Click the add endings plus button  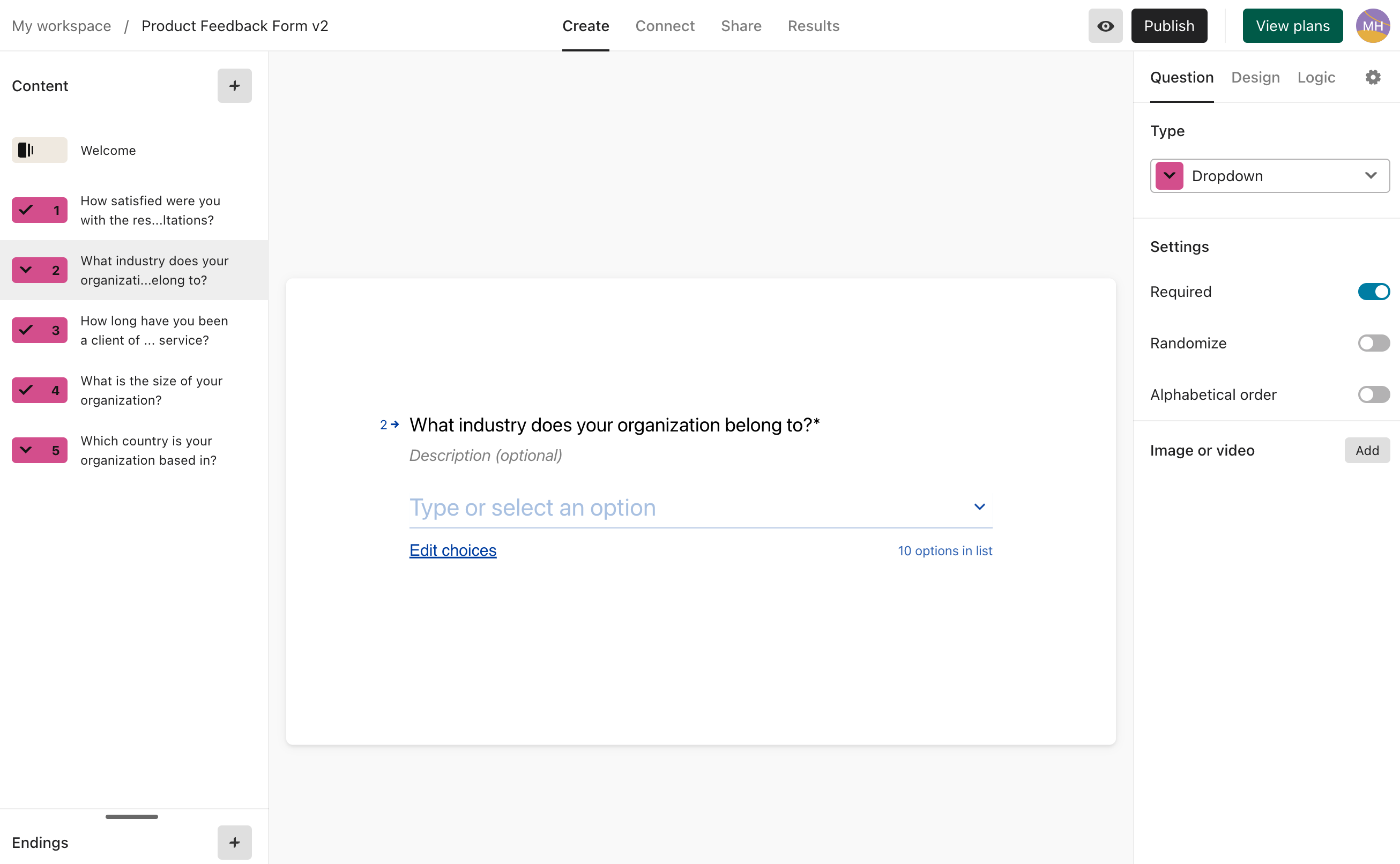coord(234,841)
